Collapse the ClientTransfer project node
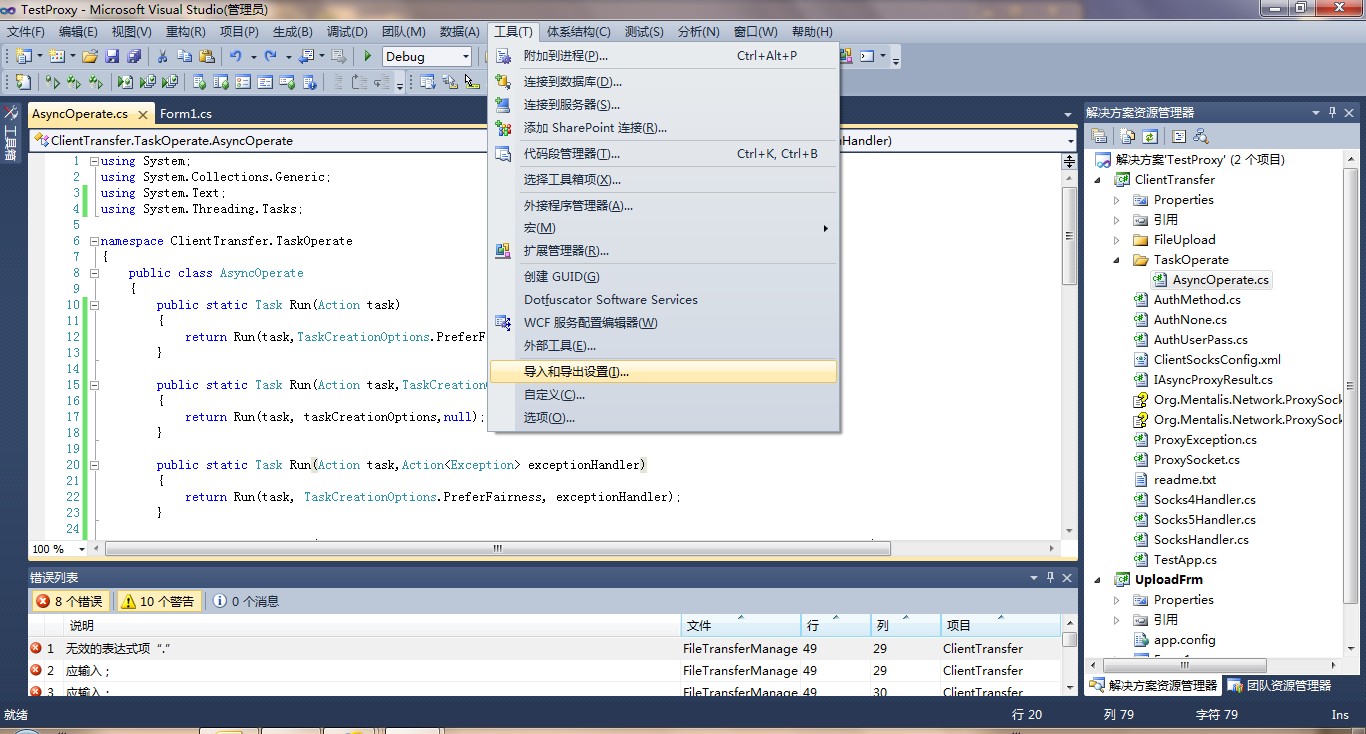This screenshot has height=734, width=1366. (1098, 180)
